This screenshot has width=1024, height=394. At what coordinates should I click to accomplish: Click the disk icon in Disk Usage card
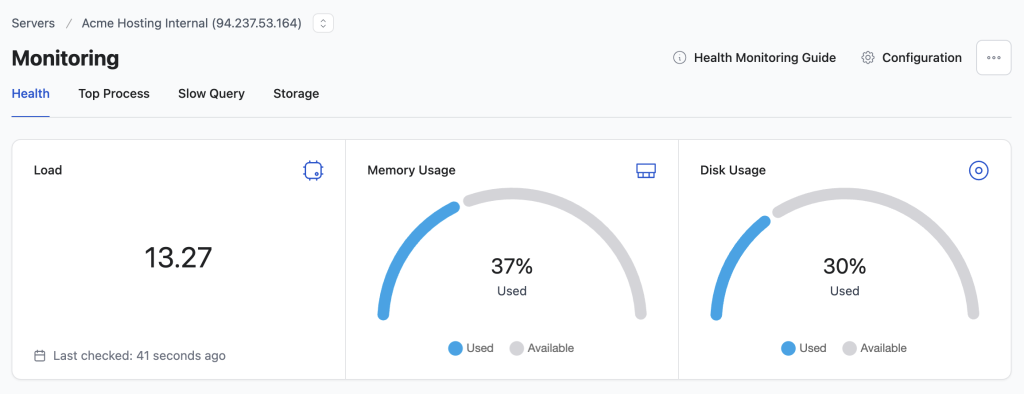(x=978, y=171)
